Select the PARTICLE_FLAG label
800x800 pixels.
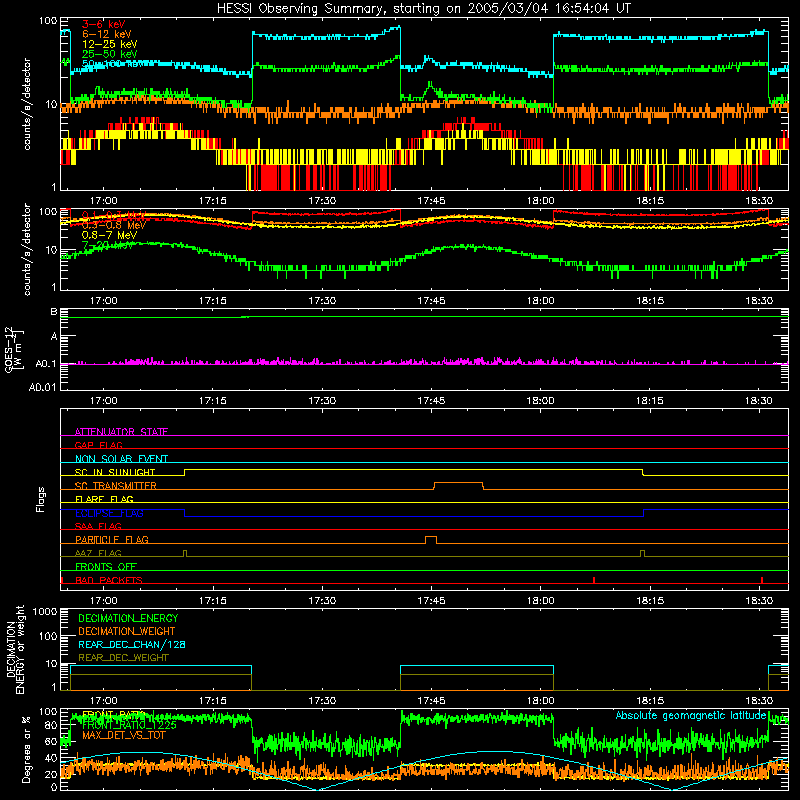pyautogui.click(x=112, y=540)
